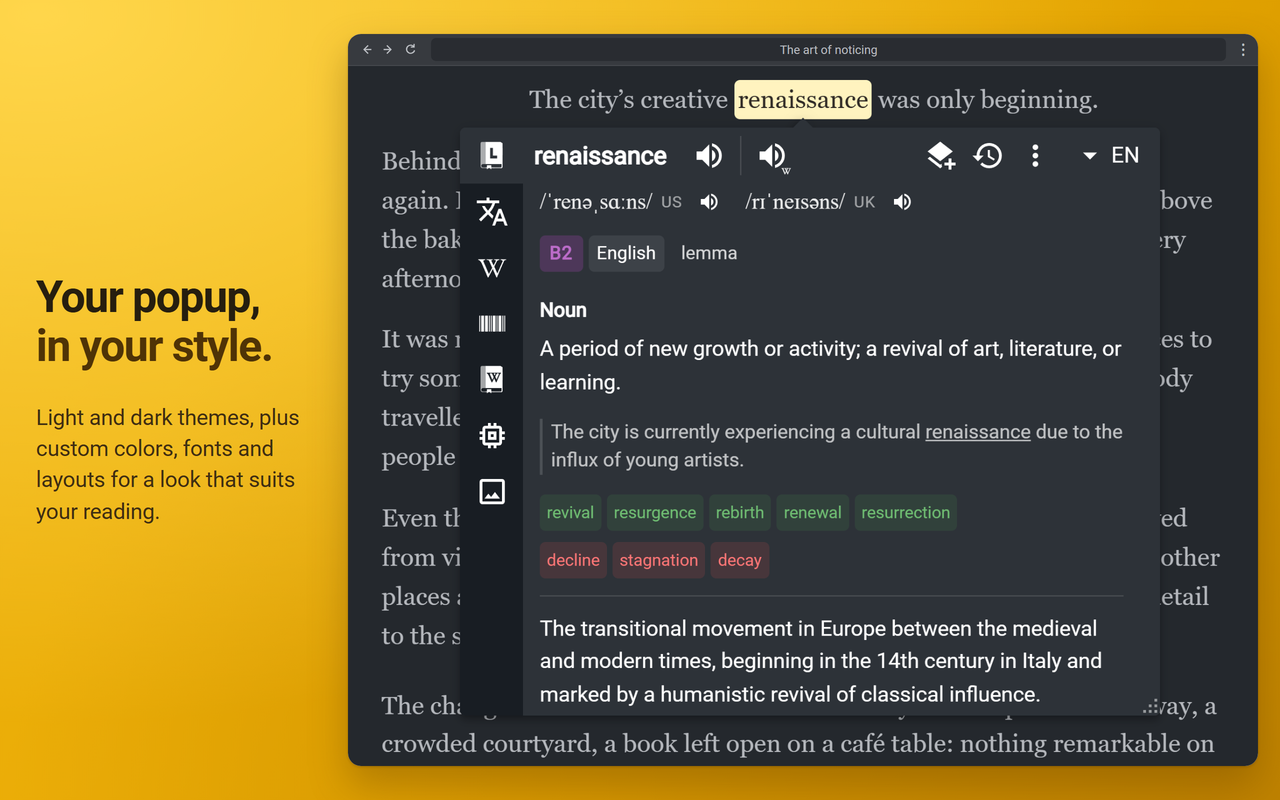Open lookup history clock icon
This screenshot has width=1280, height=800.
(988, 156)
